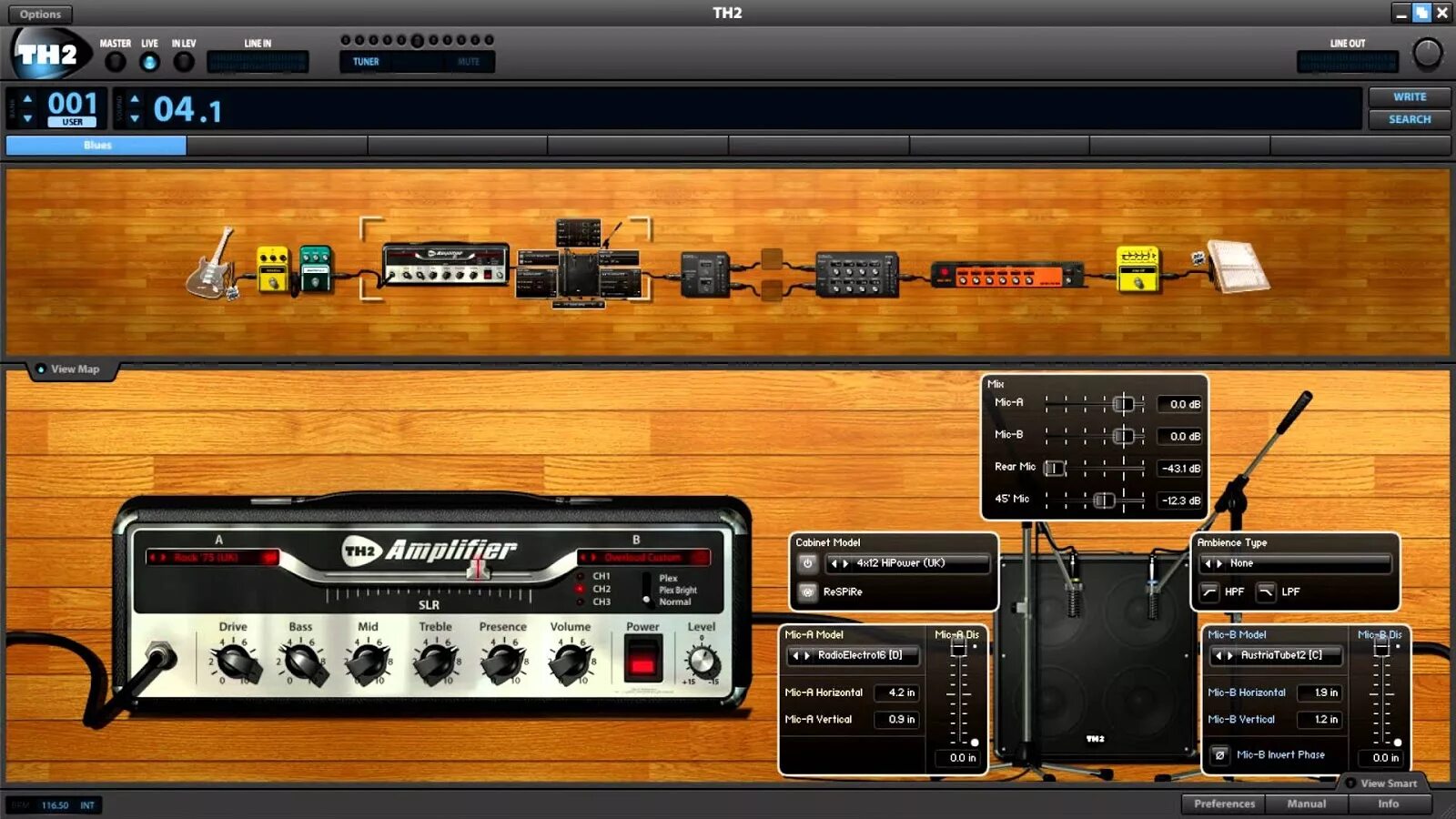Click the Info button
The height and width of the screenshot is (819, 1456).
pyautogui.click(x=1389, y=804)
